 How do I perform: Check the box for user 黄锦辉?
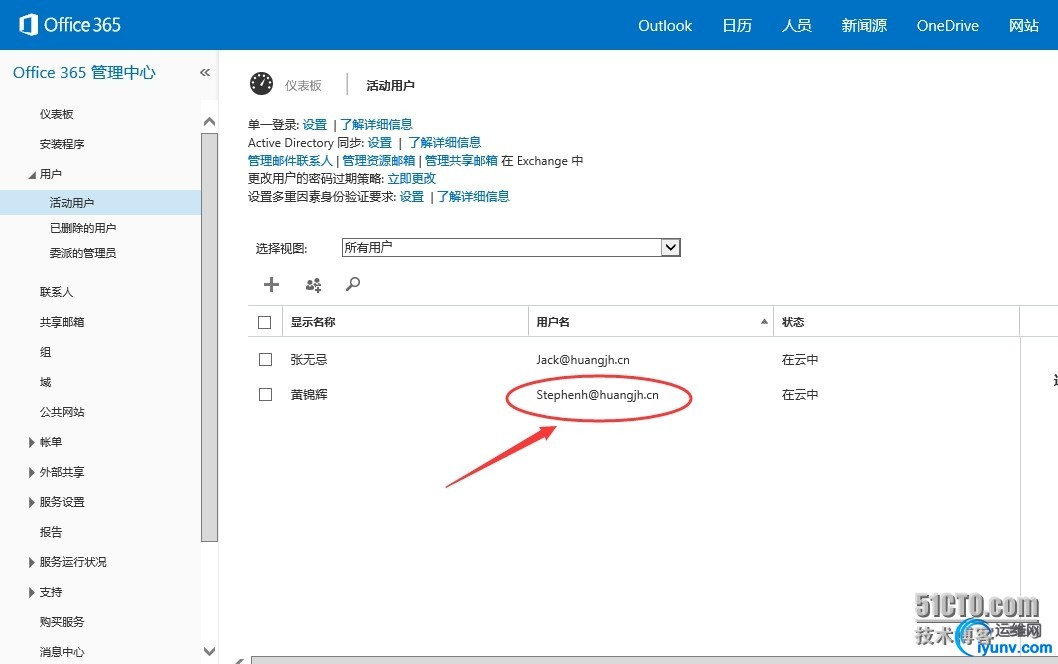point(265,394)
